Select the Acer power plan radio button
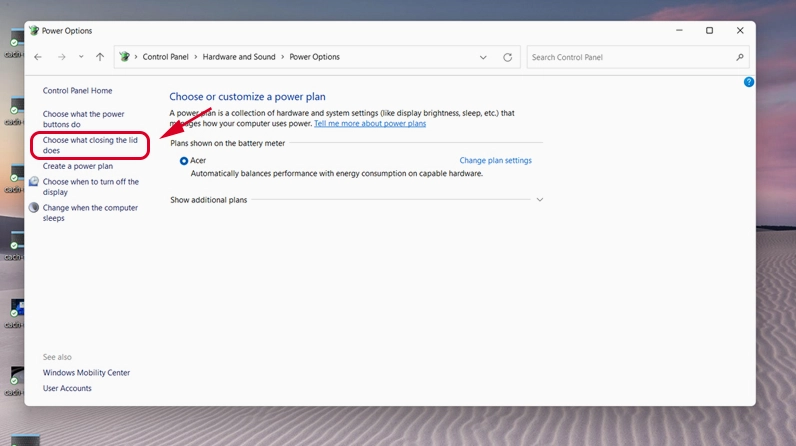The width and height of the screenshot is (796, 446). (184, 160)
